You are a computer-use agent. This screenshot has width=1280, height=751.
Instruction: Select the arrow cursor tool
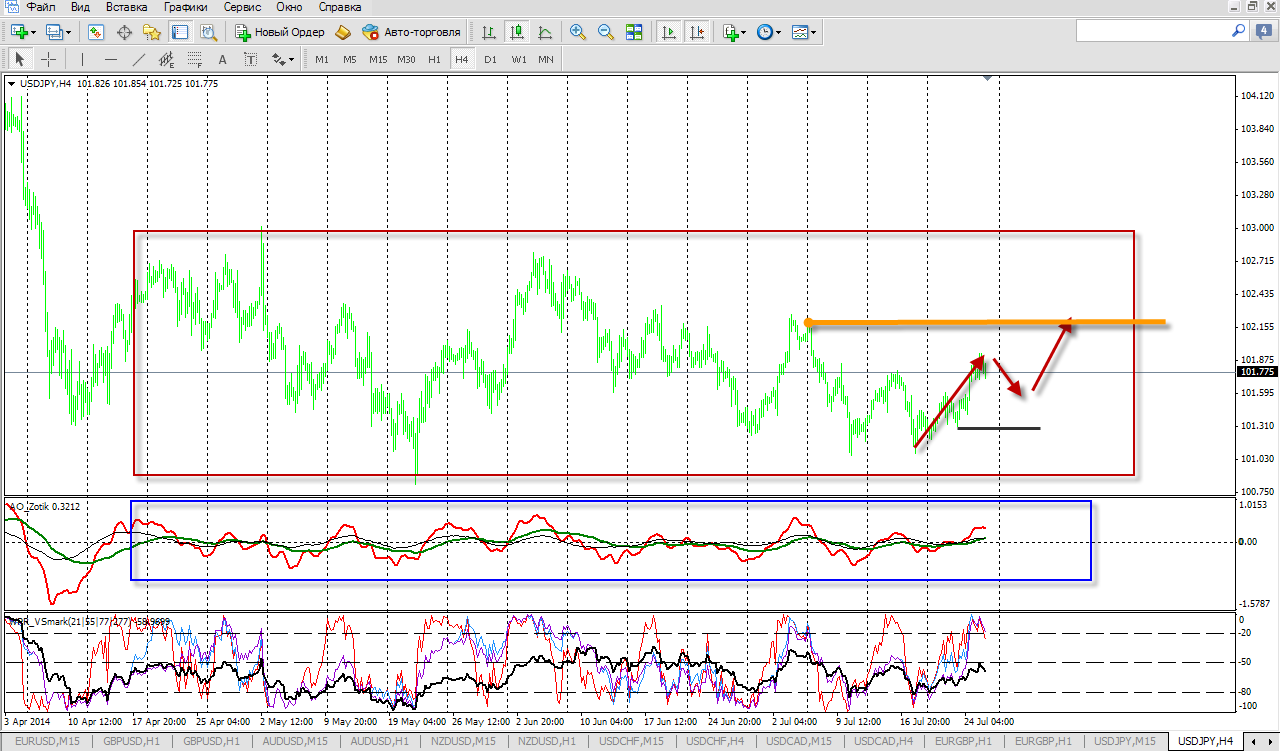[20, 59]
